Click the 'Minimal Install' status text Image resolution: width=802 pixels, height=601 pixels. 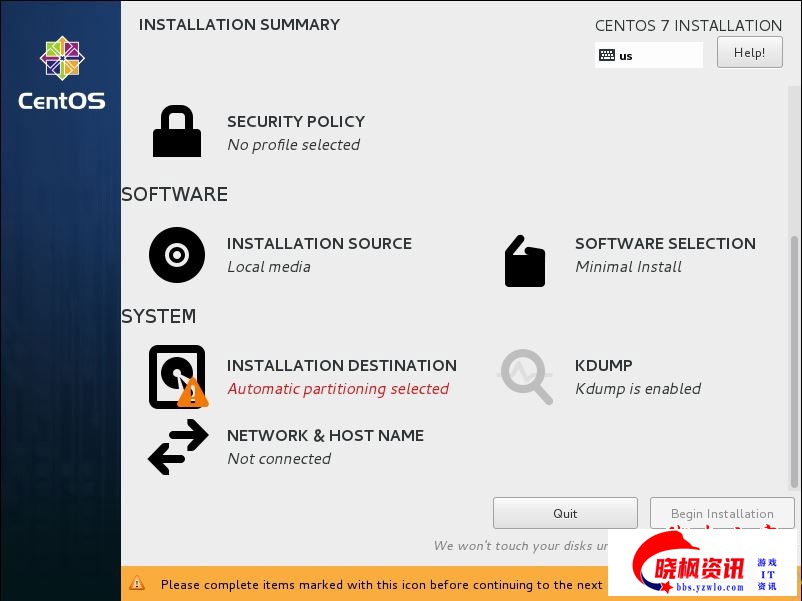click(x=628, y=267)
